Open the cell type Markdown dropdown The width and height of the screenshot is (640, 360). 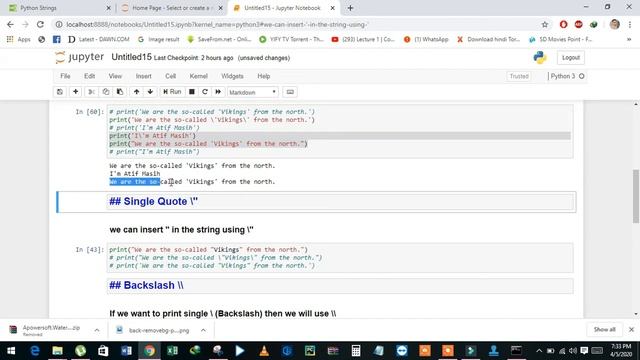pyautogui.click(x=253, y=92)
